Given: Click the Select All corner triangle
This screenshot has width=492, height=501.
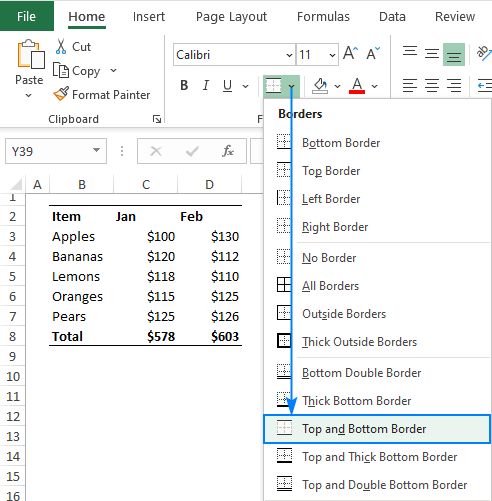Looking at the screenshot, I should pyautogui.click(x=16, y=184).
